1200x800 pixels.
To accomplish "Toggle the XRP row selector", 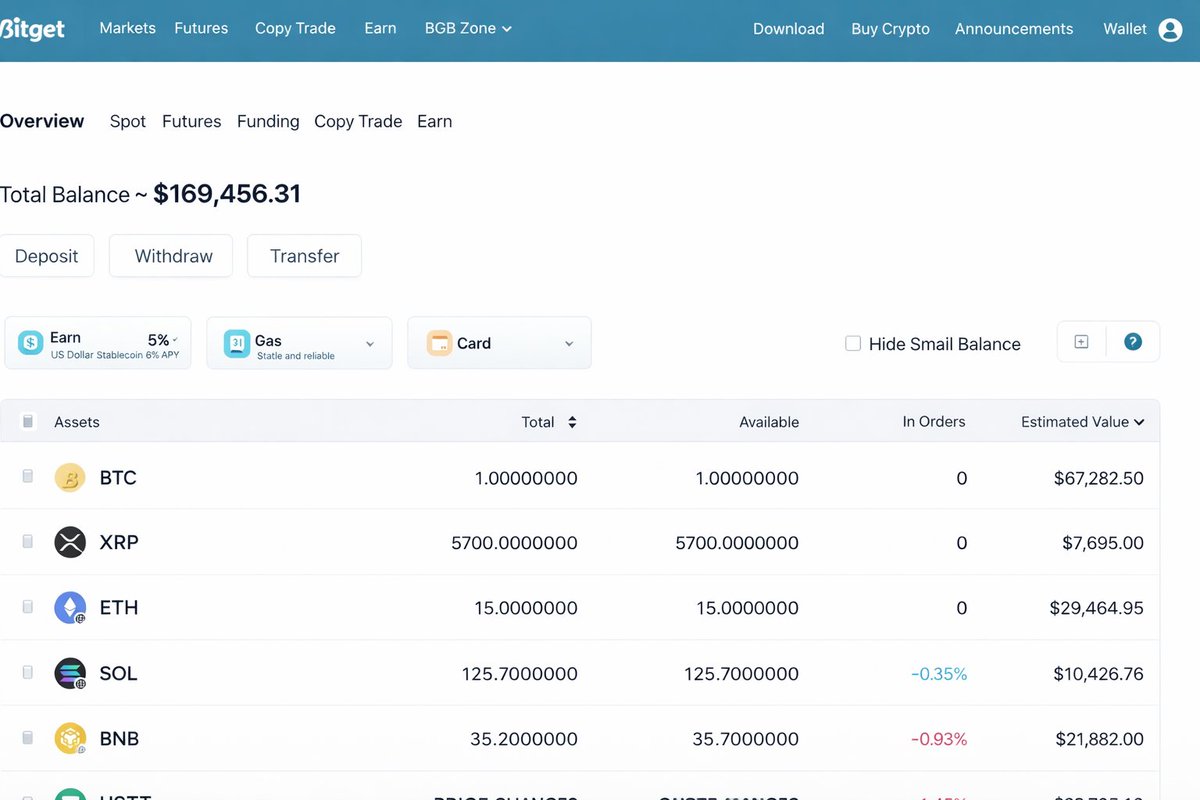I will pos(28,541).
